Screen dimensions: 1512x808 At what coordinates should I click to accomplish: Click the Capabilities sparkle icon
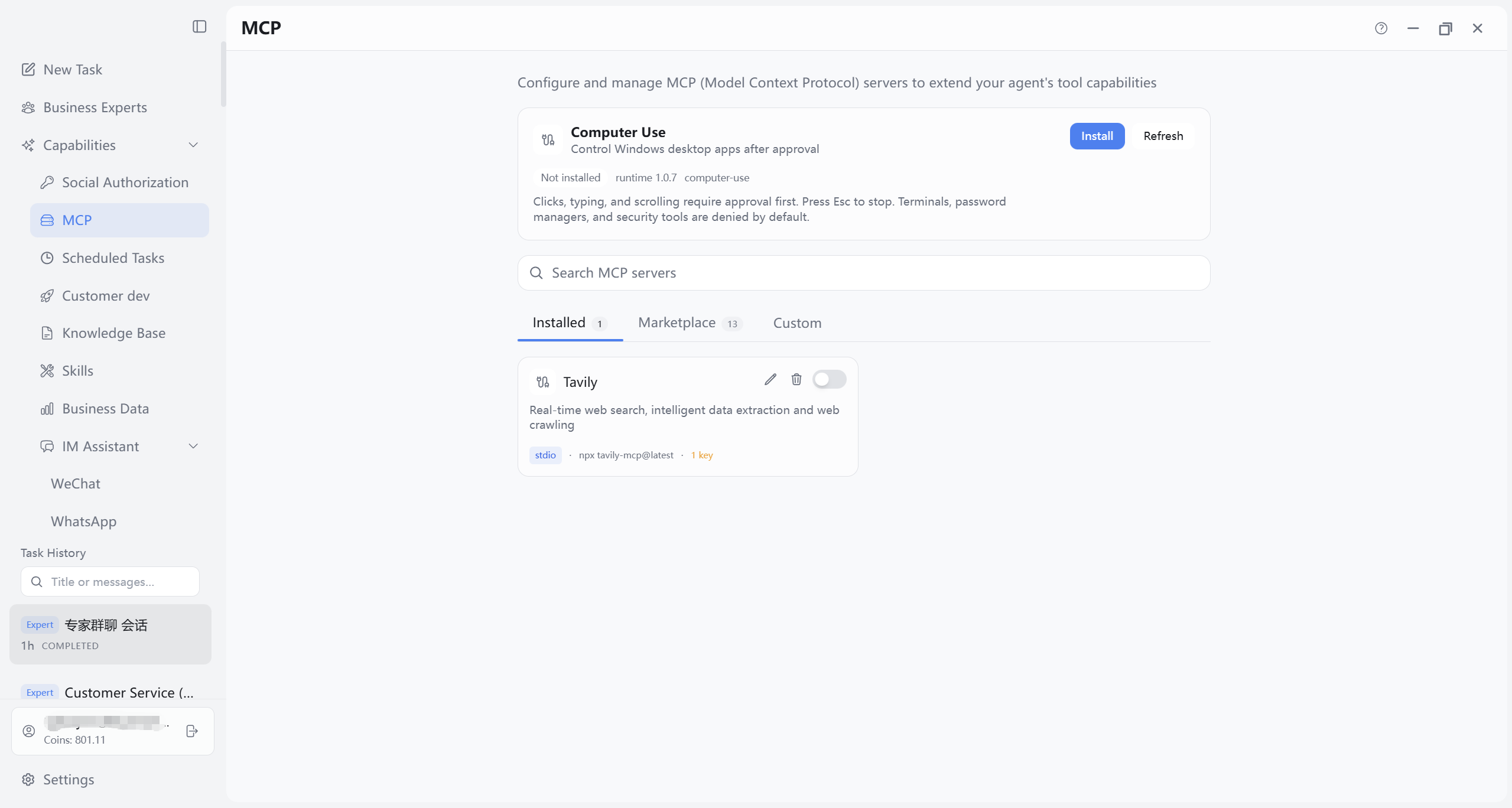pyautogui.click(x=28, y=145)
